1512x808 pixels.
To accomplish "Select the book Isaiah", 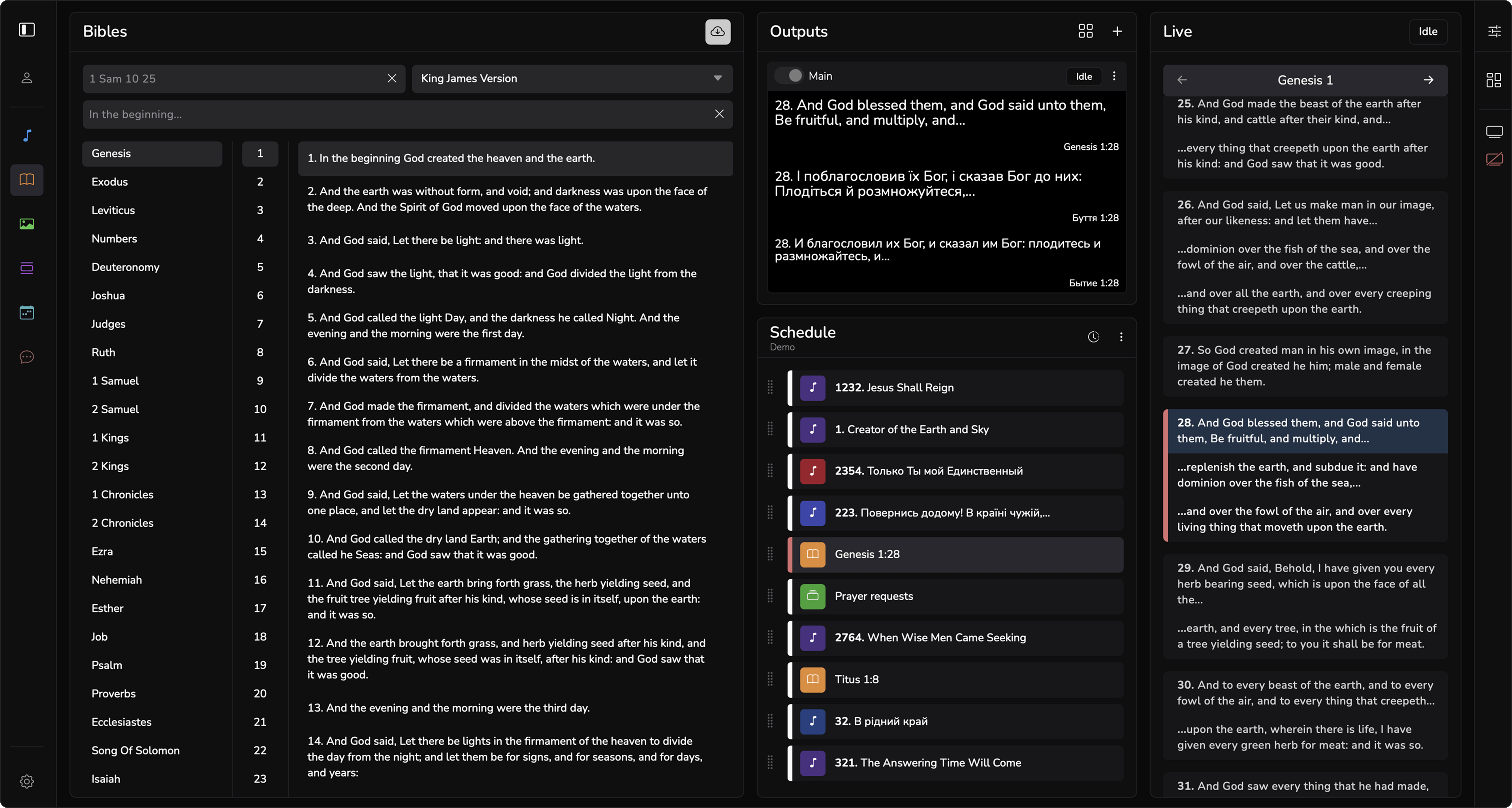I will 152,779.
